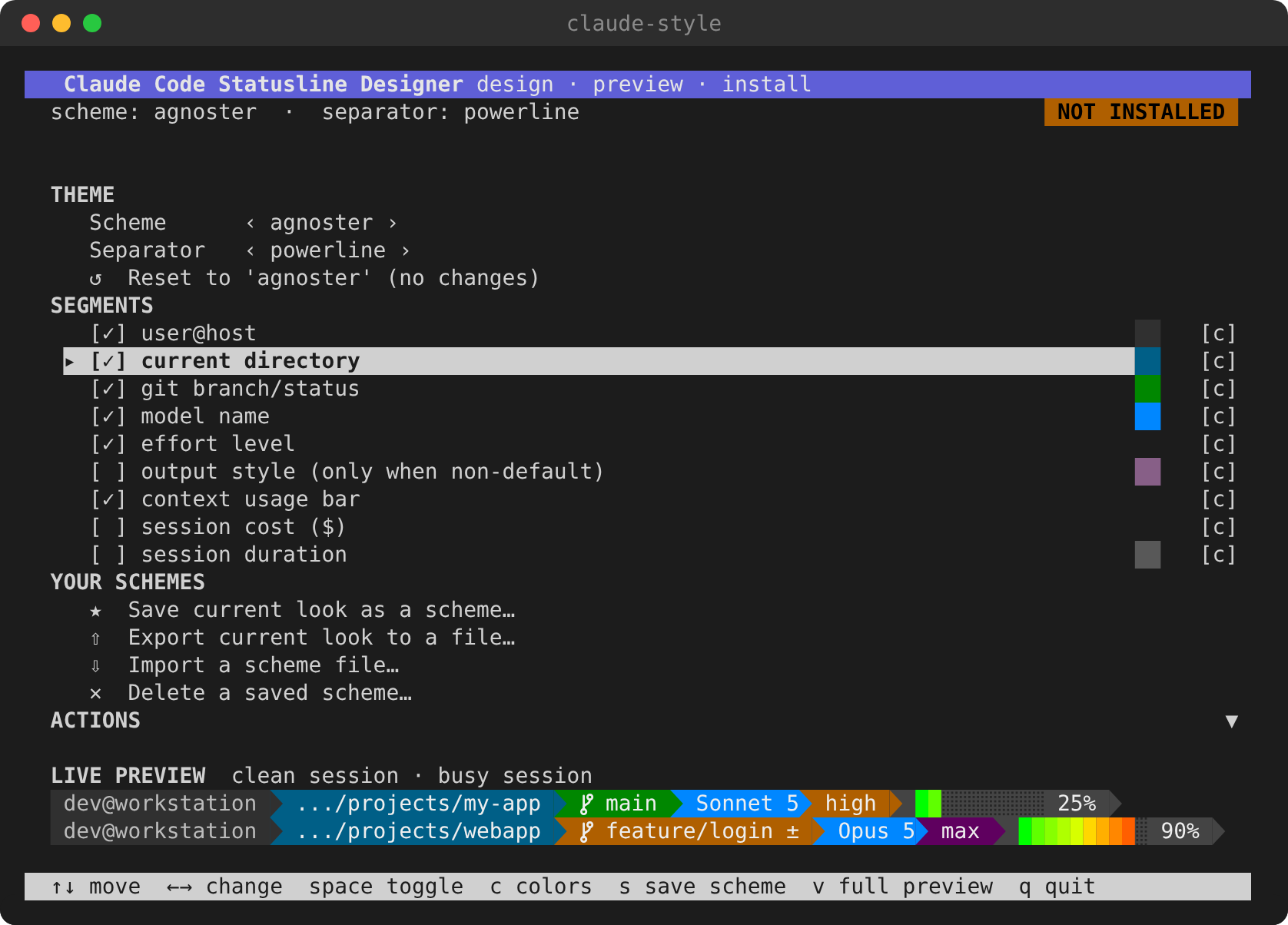Click the export arrow icon
This screenshot has width=1288, height=925.
coord(95,638)
